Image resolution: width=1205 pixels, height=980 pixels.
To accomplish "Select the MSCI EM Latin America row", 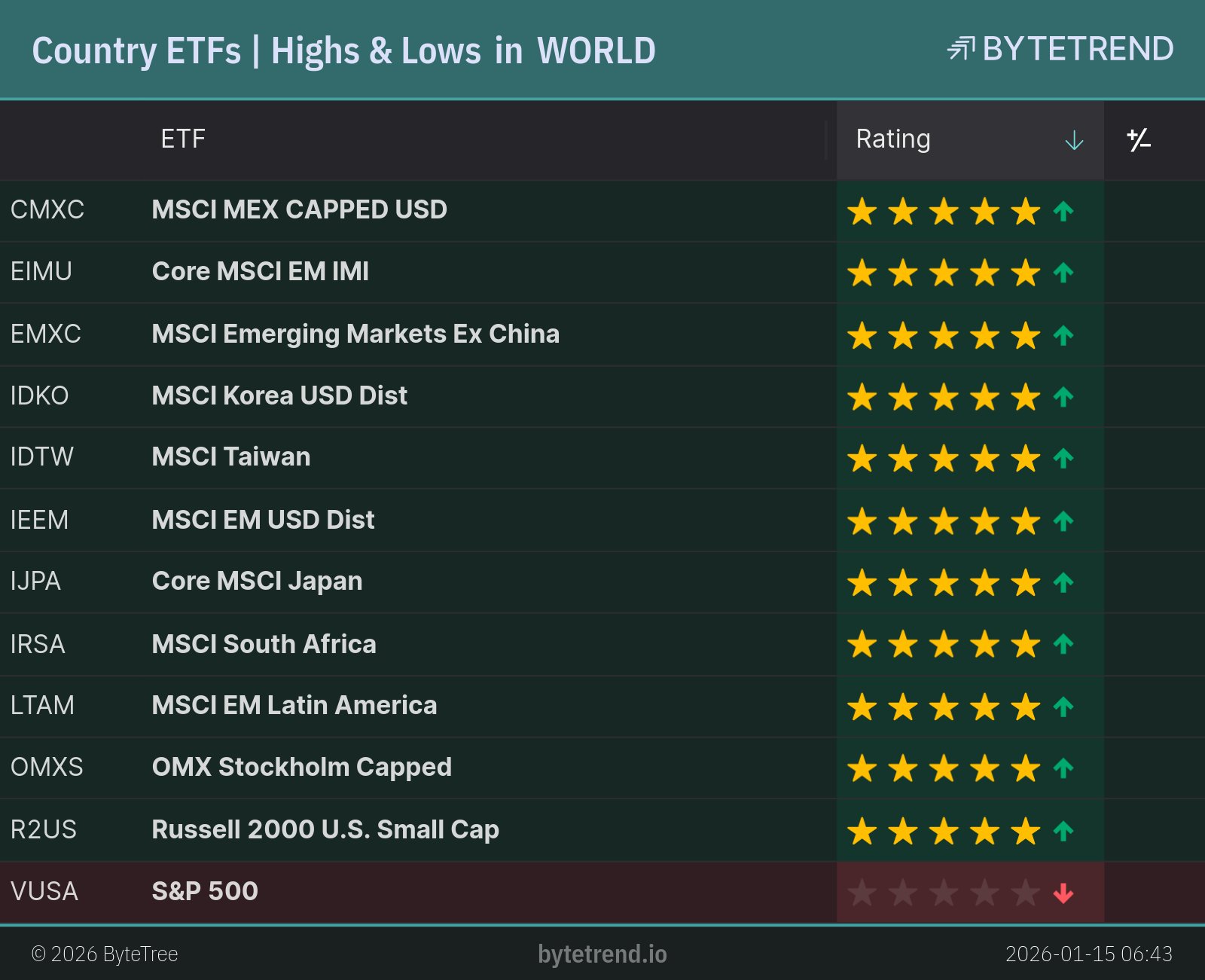I will click(294, 705).
